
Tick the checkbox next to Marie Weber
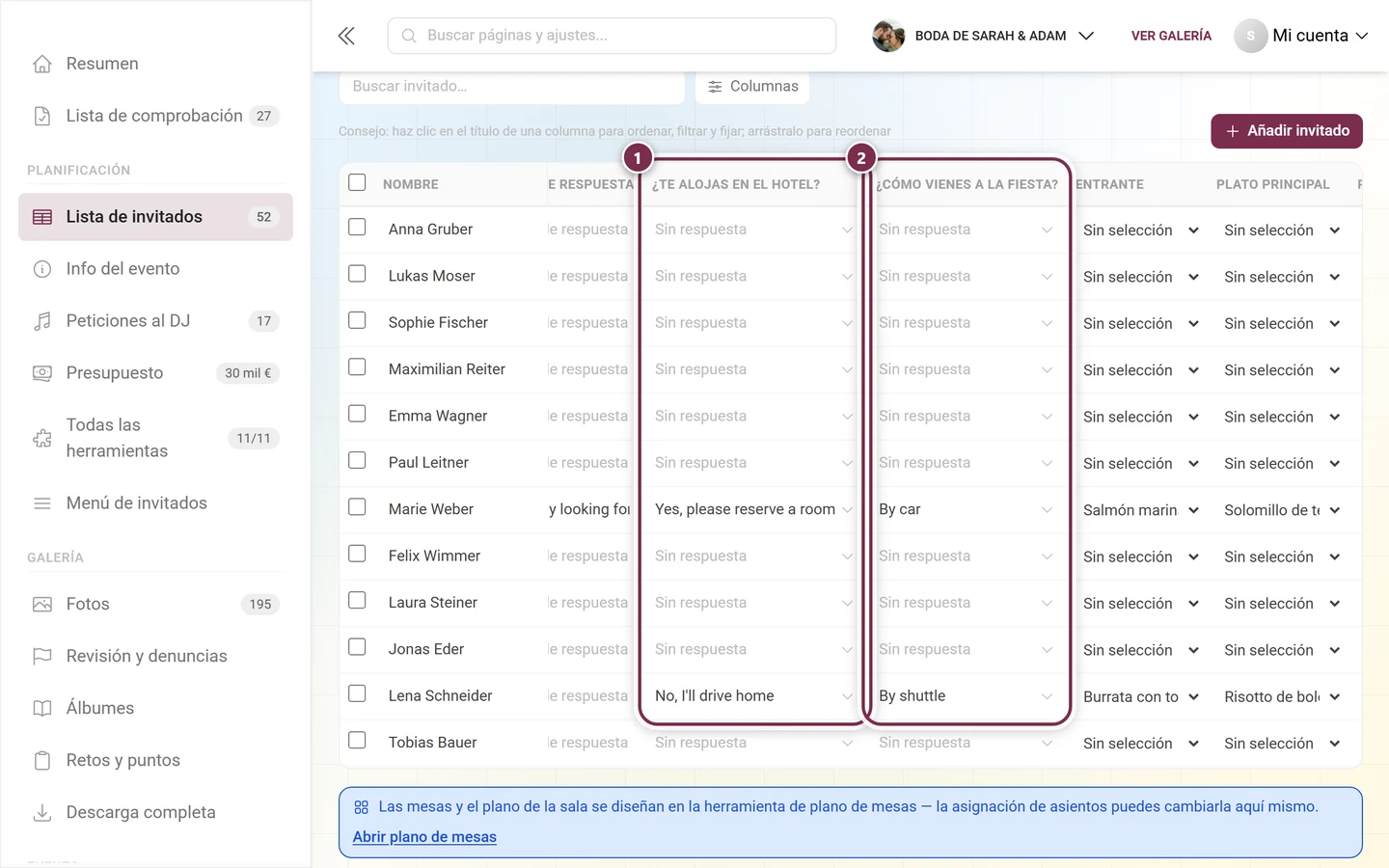(357, 507)
